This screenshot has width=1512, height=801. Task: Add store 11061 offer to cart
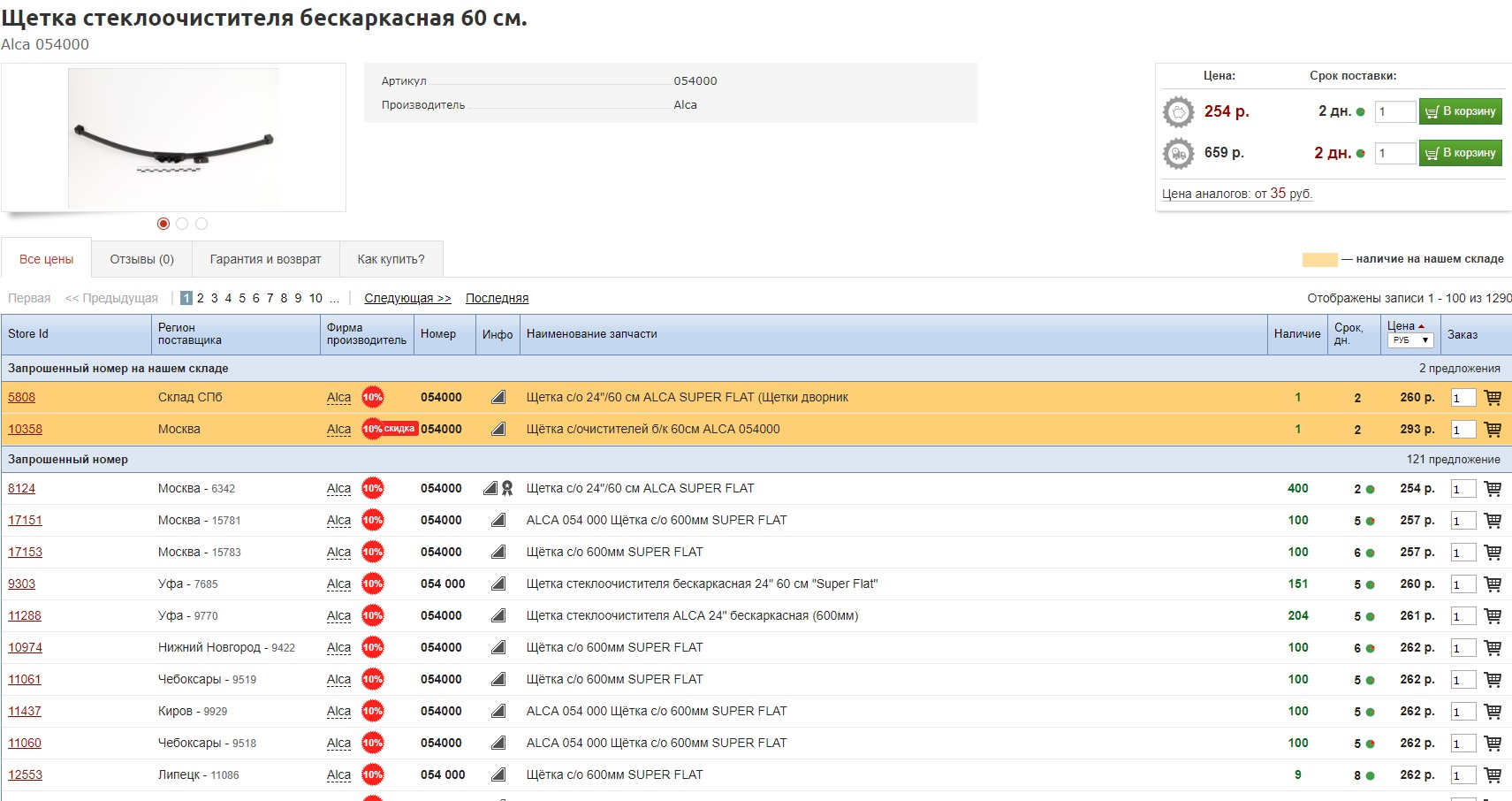(x=1493, y=679)
